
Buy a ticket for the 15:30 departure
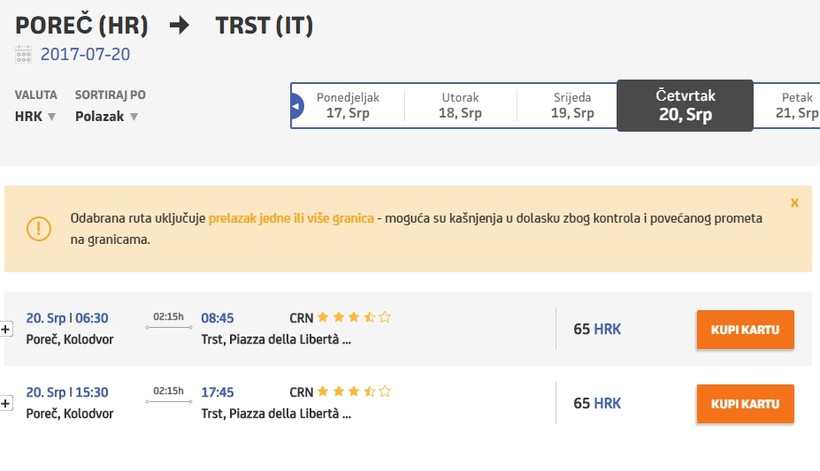pos(744,404)
